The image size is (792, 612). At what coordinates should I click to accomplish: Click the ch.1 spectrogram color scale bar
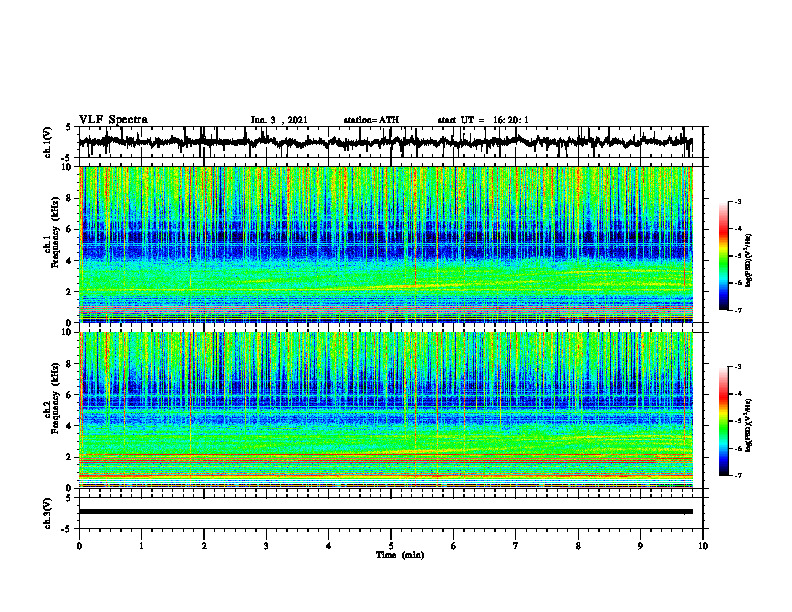coord(723,256)
